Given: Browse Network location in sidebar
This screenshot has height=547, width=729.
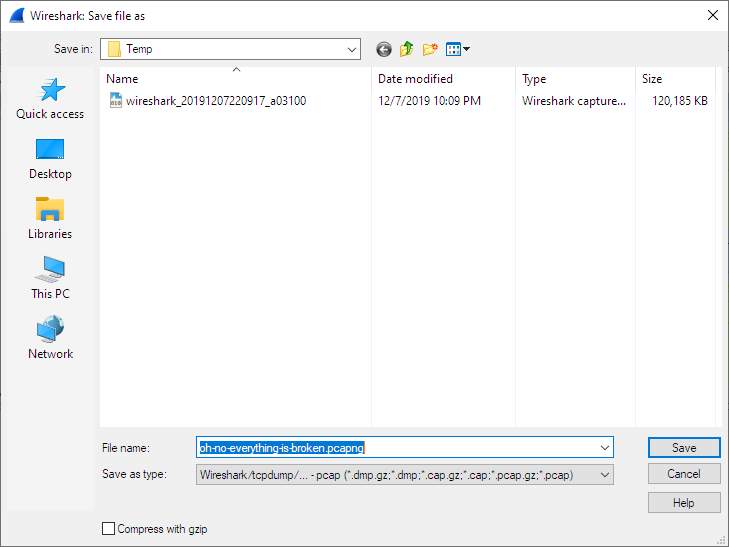Looking at the screenshot, I should 50,339.
